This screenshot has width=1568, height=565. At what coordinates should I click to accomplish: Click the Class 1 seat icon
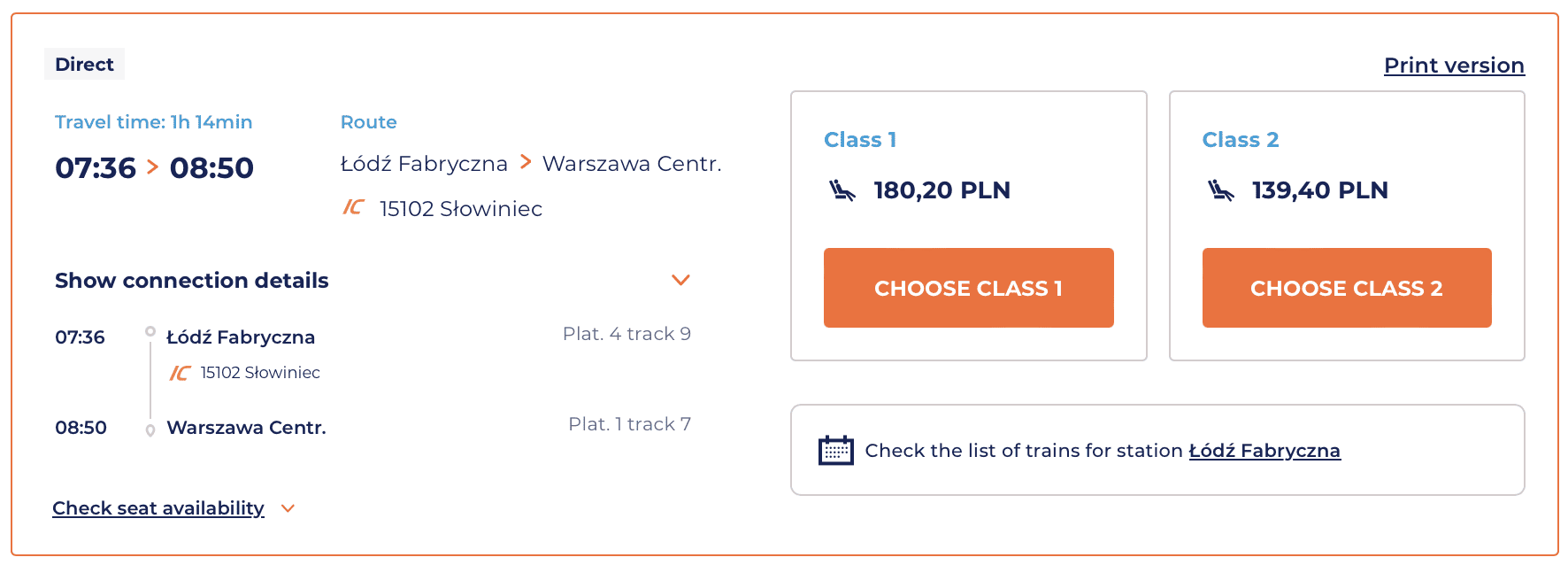point(842,190)
